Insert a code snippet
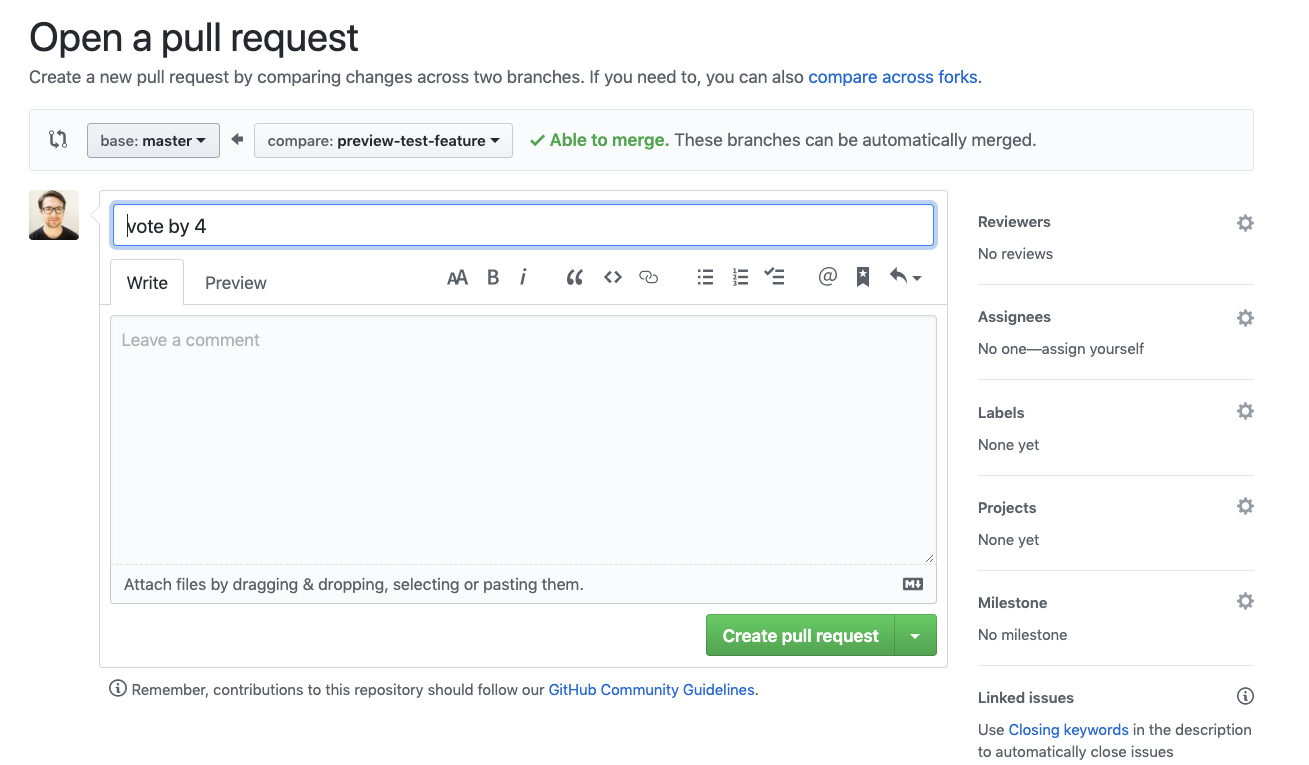 (612, 277)
